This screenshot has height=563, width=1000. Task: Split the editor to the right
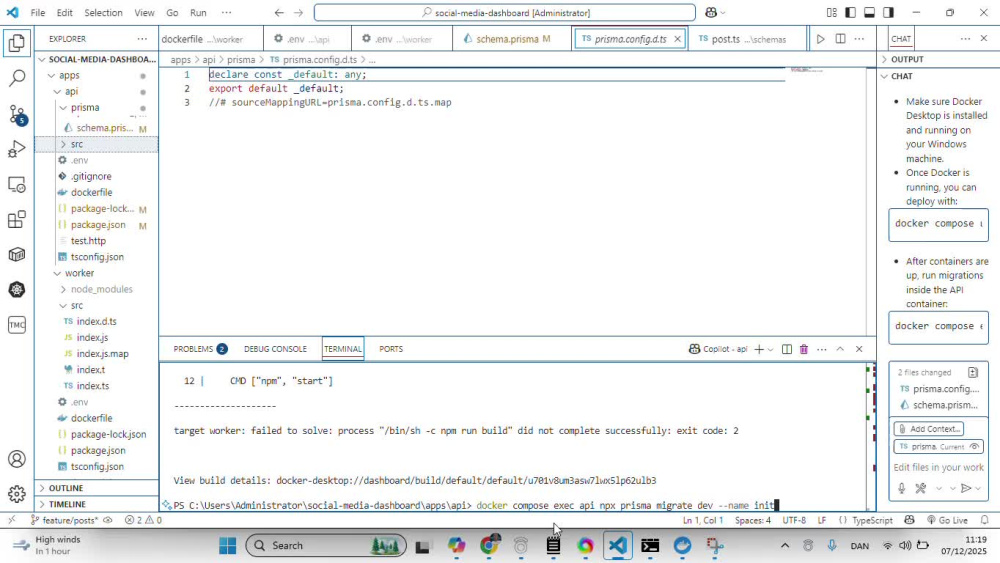coord(841,39)
